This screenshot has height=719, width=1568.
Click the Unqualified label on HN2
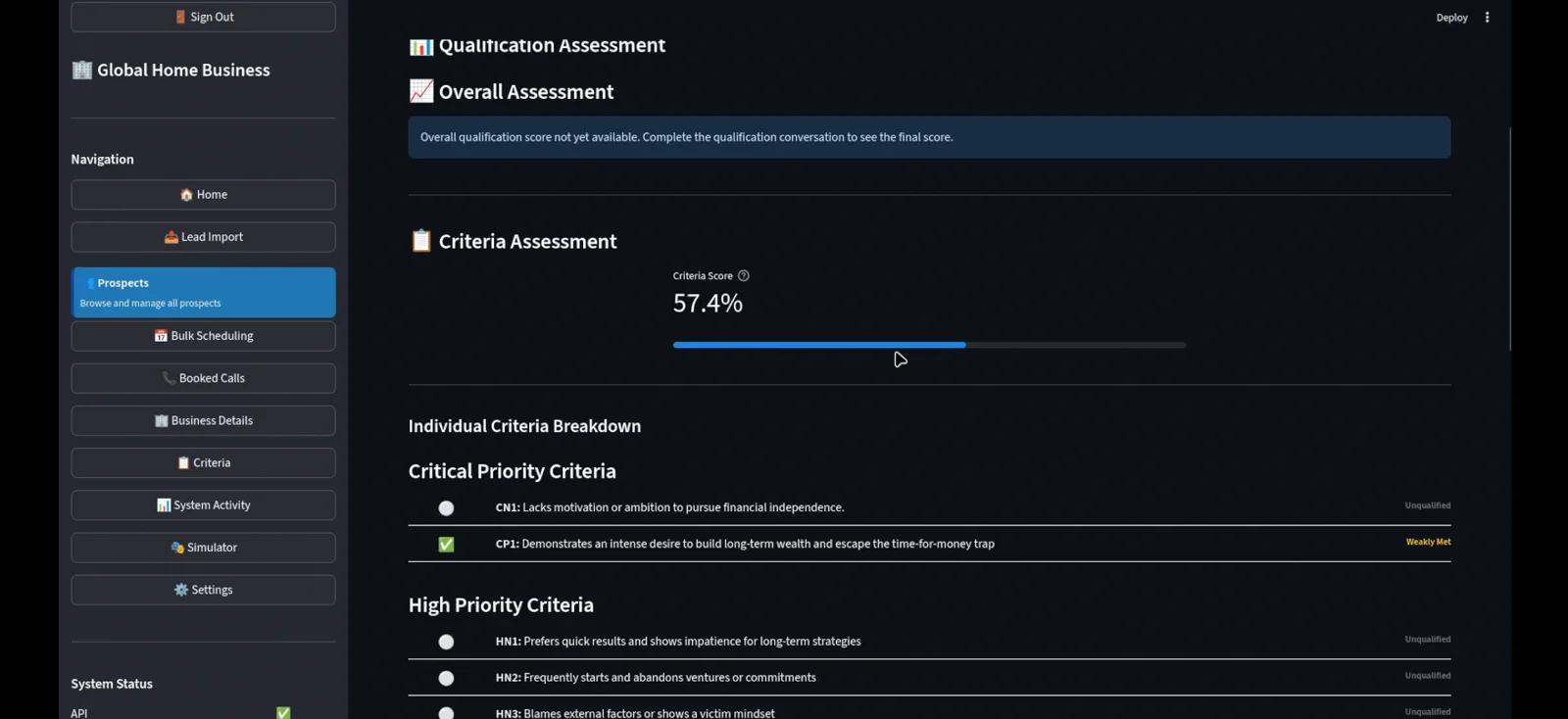click(x=1428, y=676)
